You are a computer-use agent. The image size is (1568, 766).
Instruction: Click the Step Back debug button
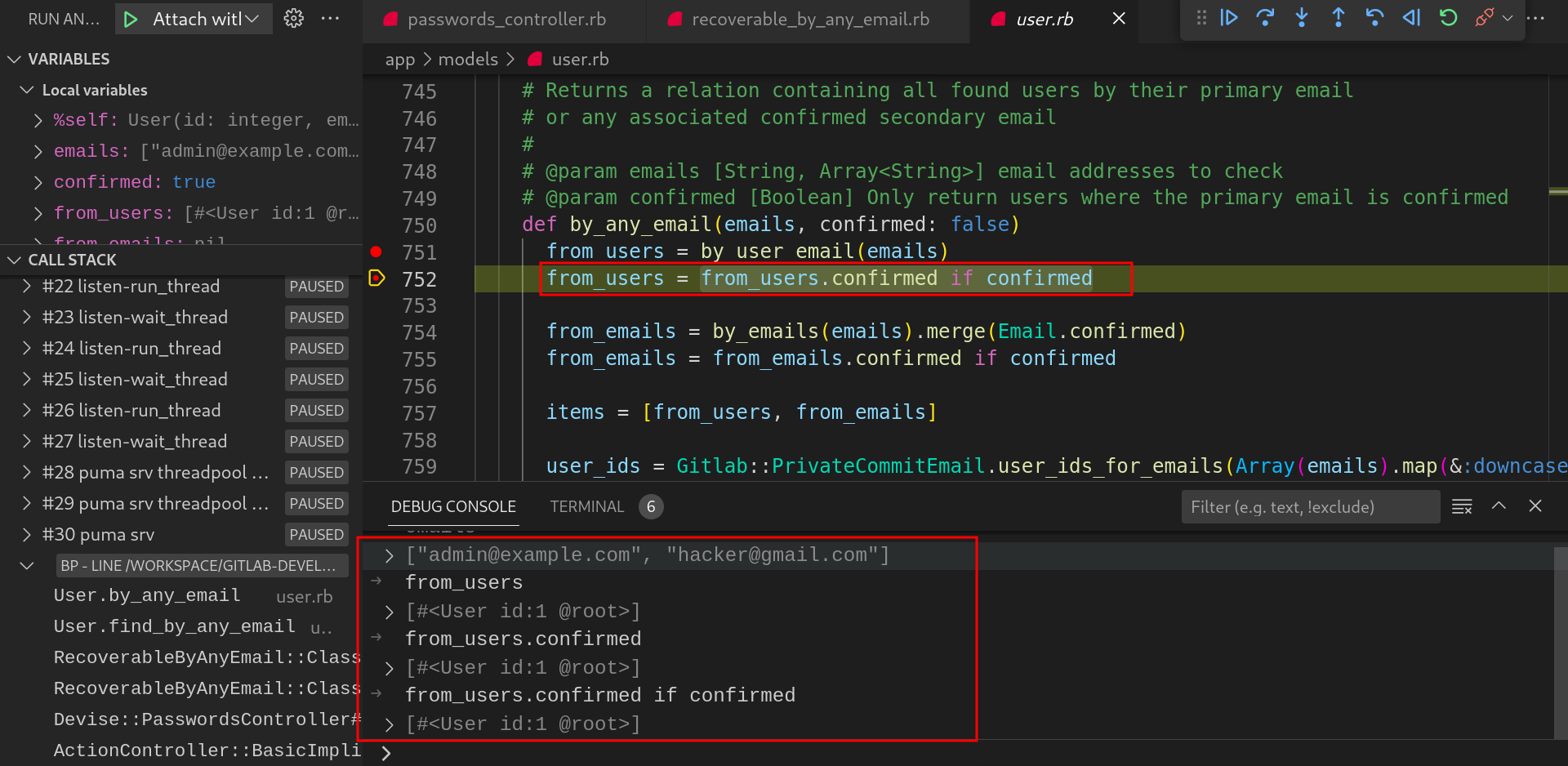point(1375,18)
